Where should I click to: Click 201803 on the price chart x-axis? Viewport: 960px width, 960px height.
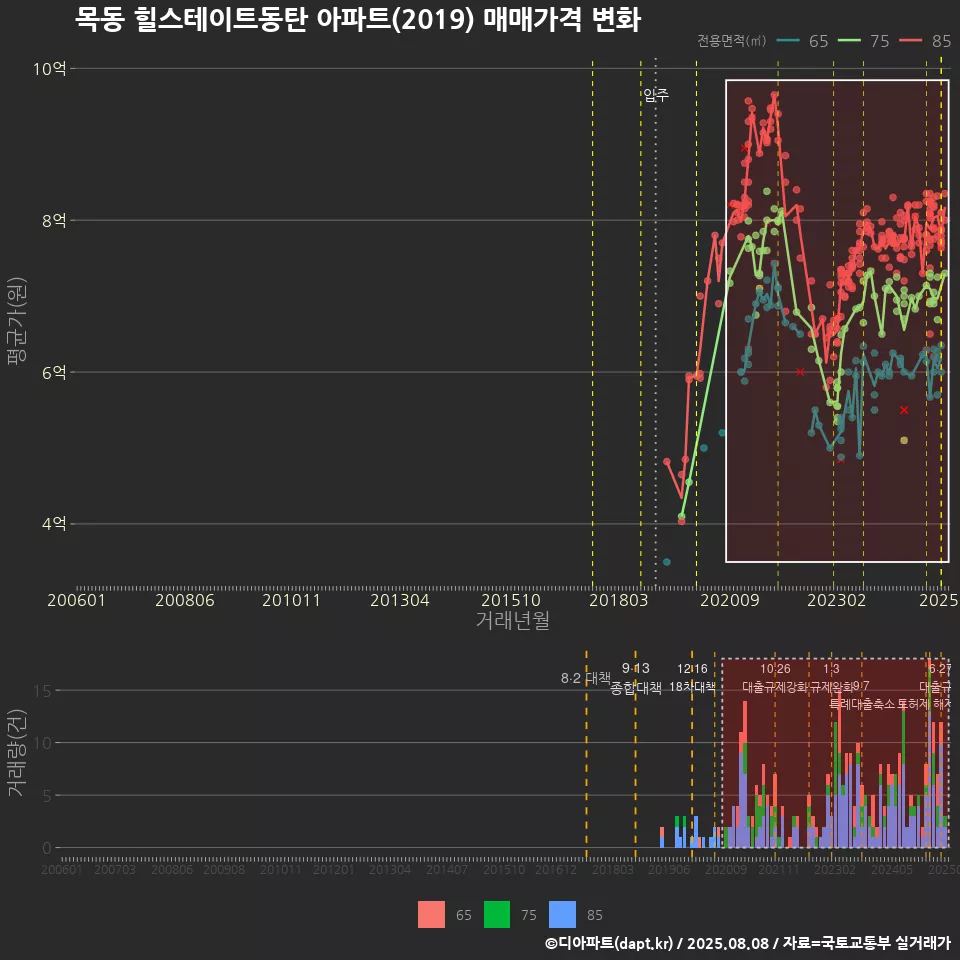tap(618, 600)
